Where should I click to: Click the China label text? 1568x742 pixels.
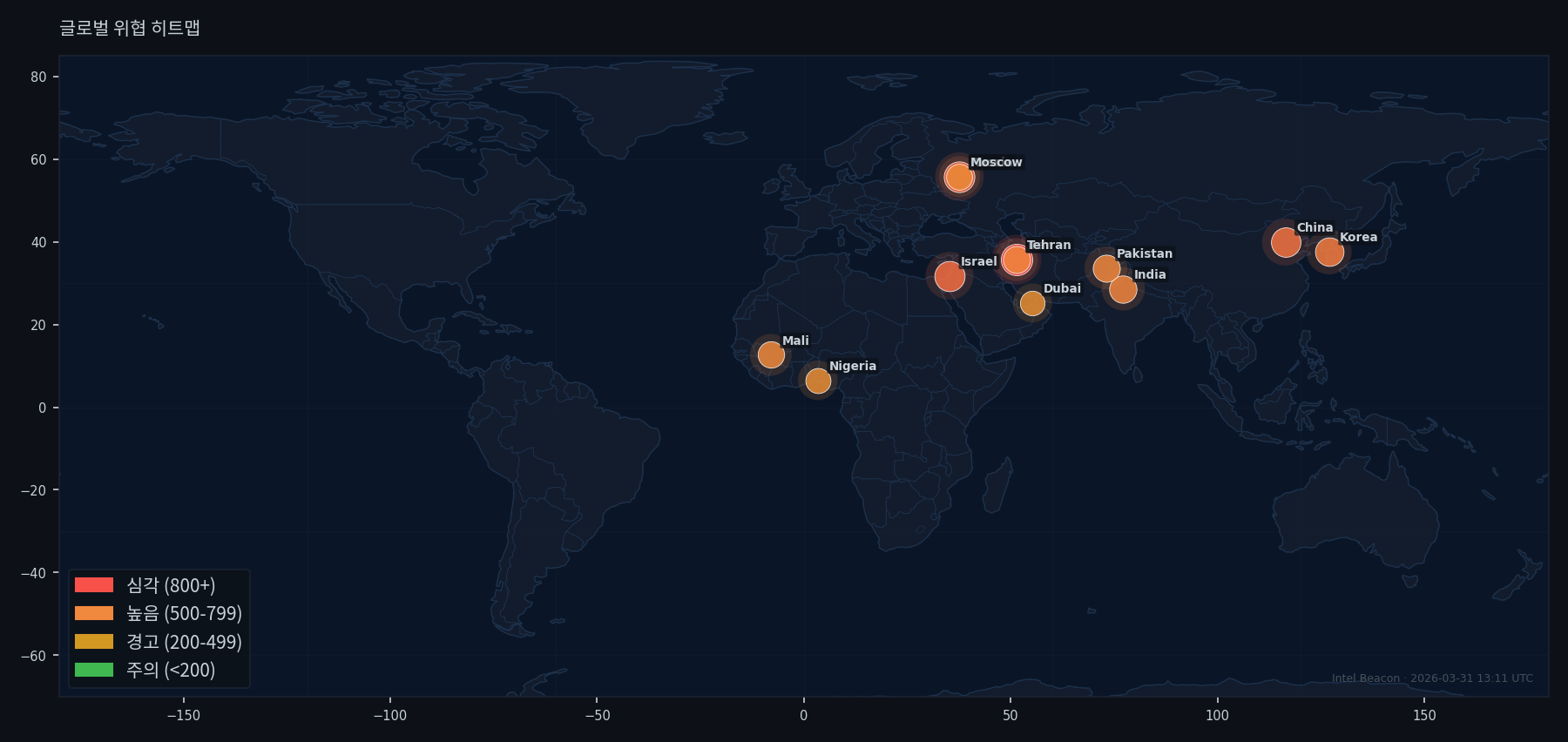(1315, 227)
